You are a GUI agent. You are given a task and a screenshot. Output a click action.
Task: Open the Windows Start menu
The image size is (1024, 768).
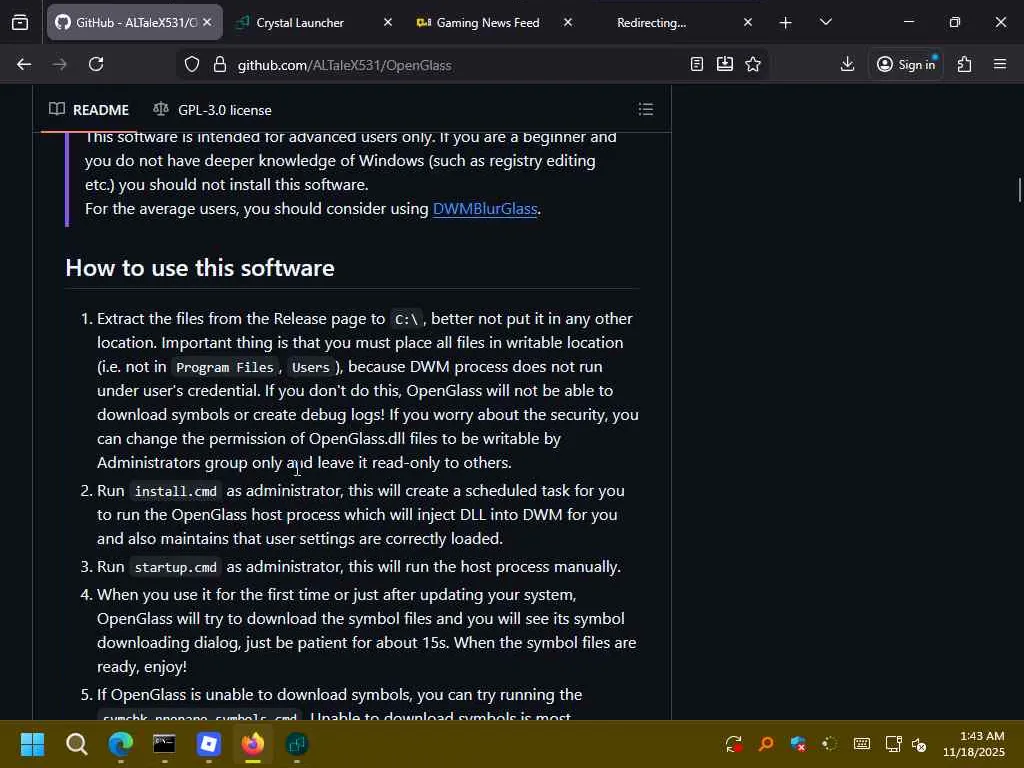(x=32, y=744)
